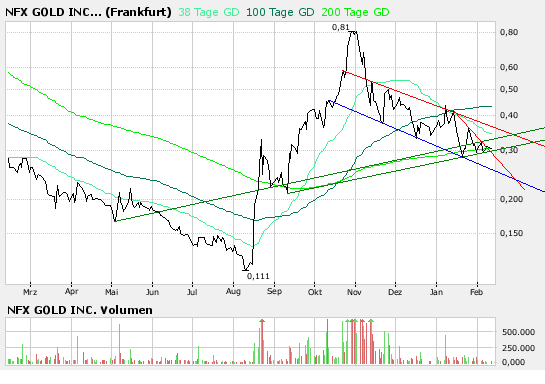Click the 'Sep' month label
Screen dimensions: 545x384
[x=274, y=291]
